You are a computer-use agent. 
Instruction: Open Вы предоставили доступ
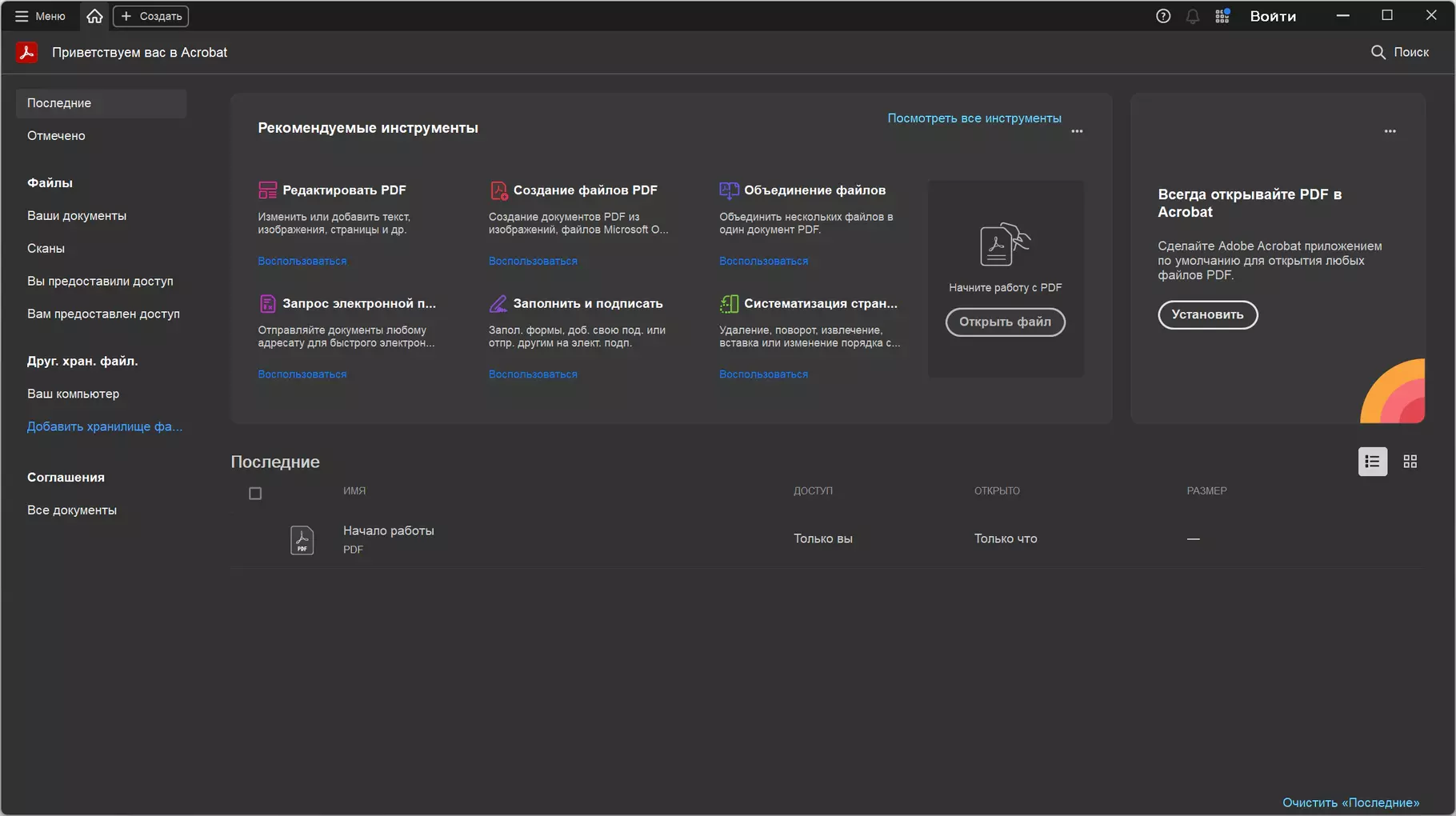click(101, 282)
